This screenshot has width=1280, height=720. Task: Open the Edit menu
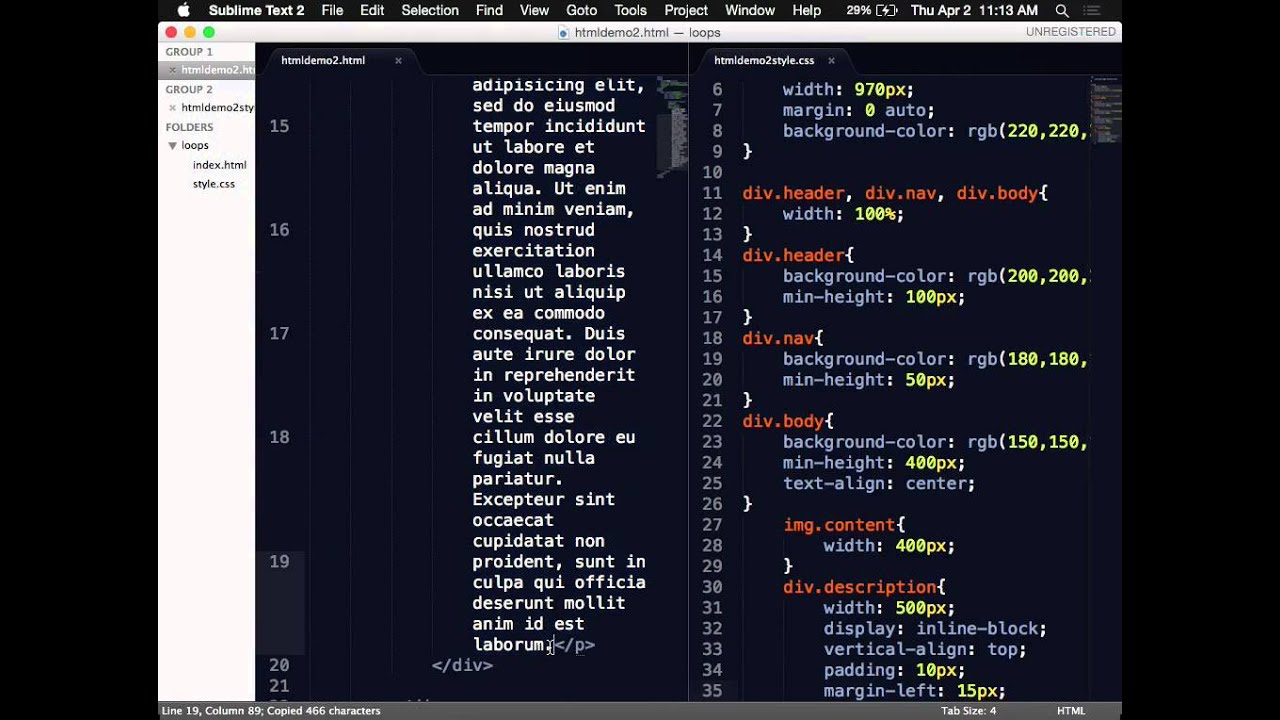tap(372, 10)
